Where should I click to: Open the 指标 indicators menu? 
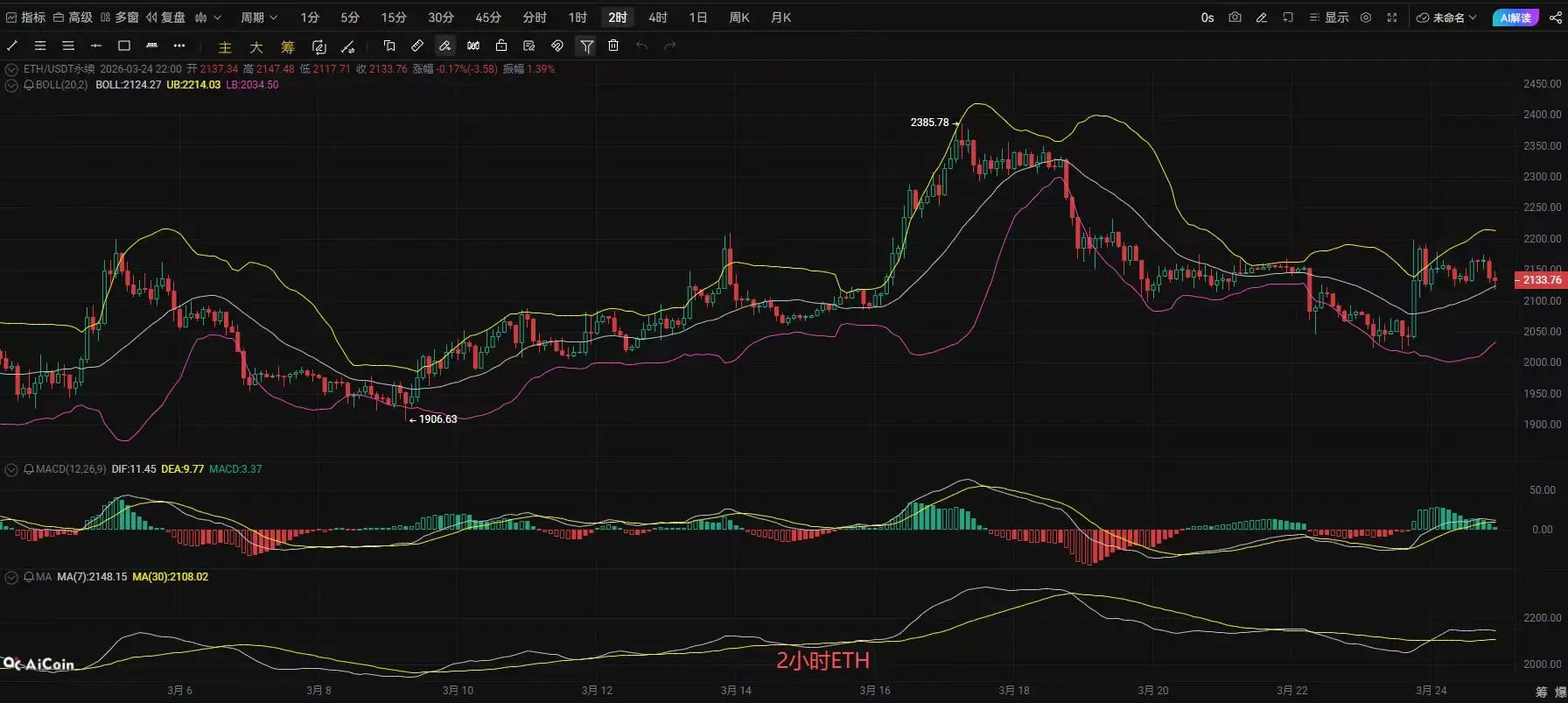[x=25, y=18]
